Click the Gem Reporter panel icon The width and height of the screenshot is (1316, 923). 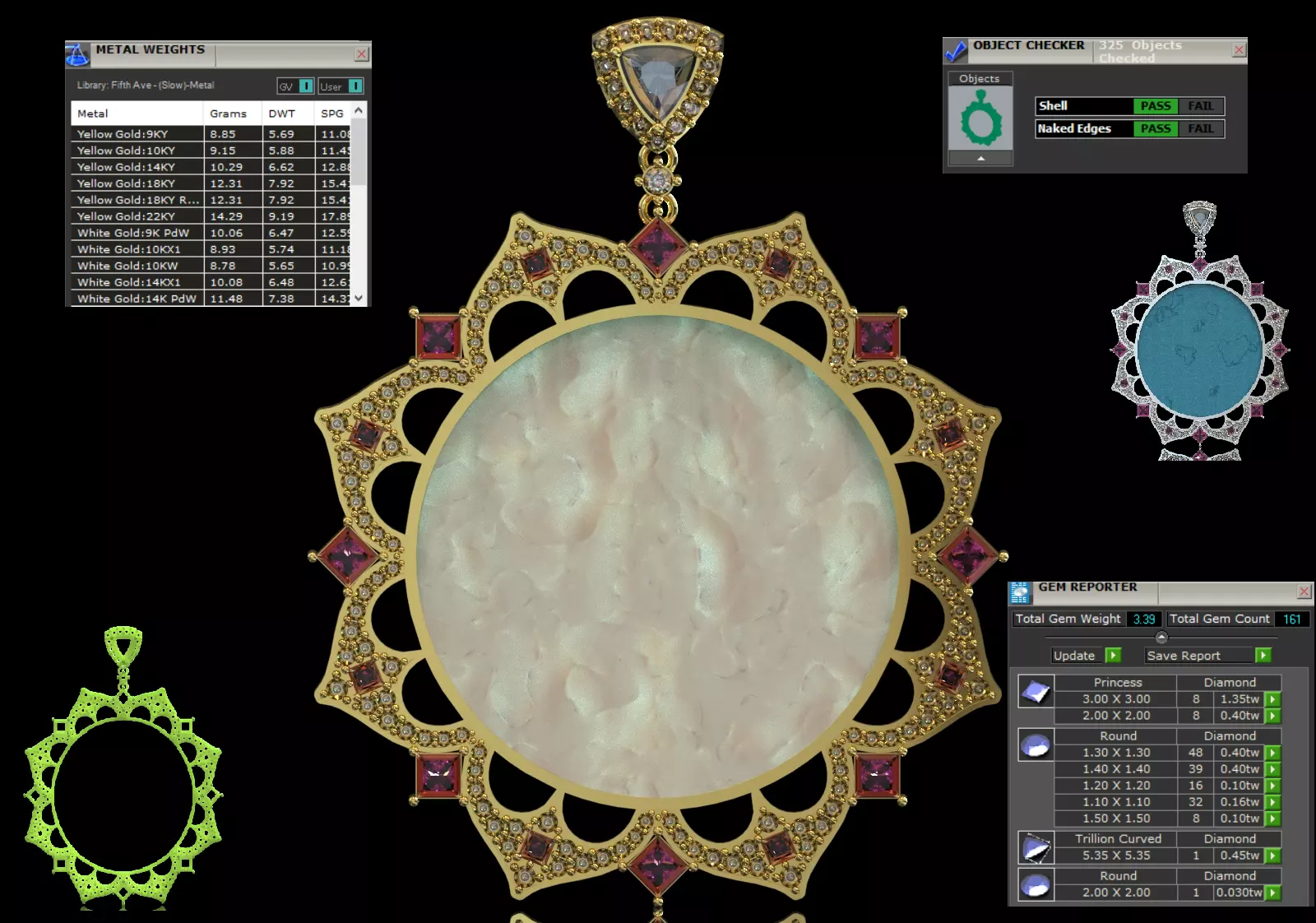pos(1020,593)
